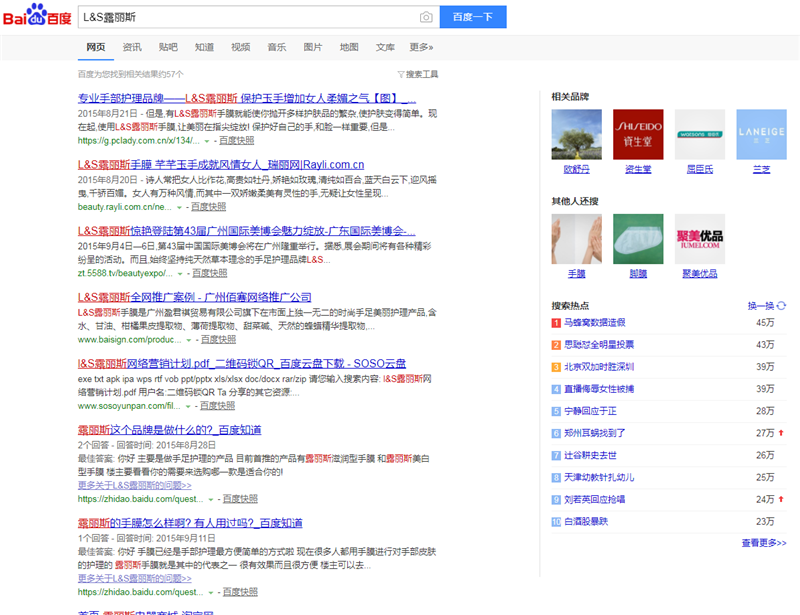800x615 pixels.
Task: Switch to the 图片 tab
Action: point(313,47)
